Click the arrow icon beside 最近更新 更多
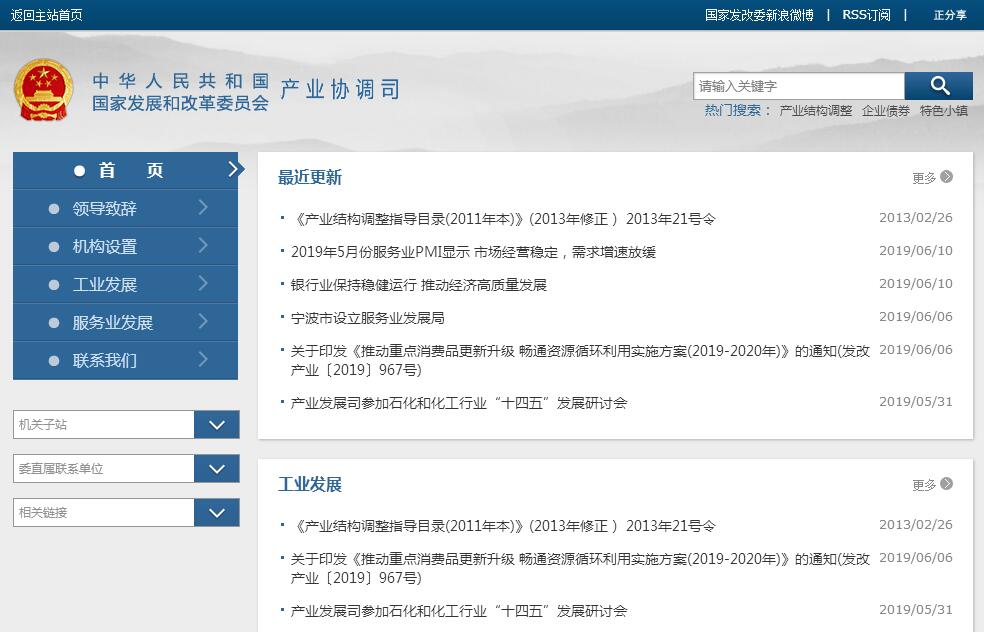The width and height of the screenshot is (984, 632). click(946, 177)
